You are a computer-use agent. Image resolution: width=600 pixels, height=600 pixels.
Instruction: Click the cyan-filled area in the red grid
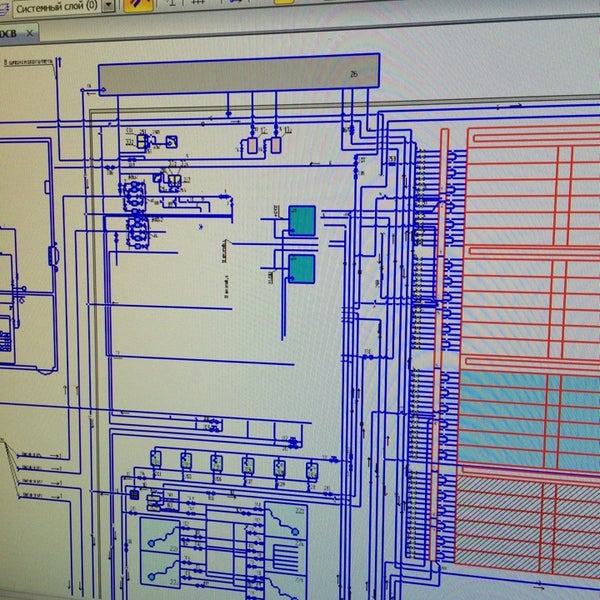[x=505, y=415]
